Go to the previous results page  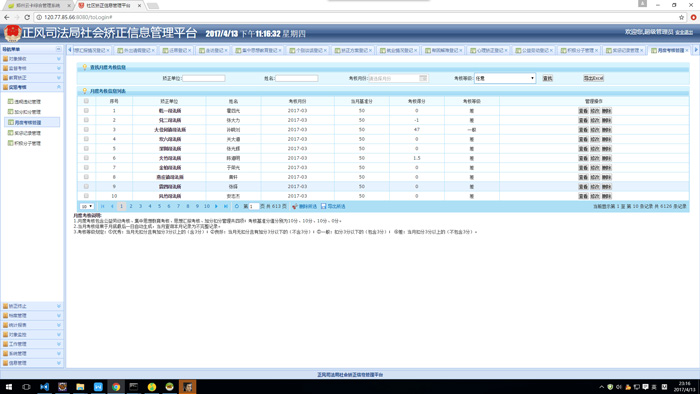112,206
